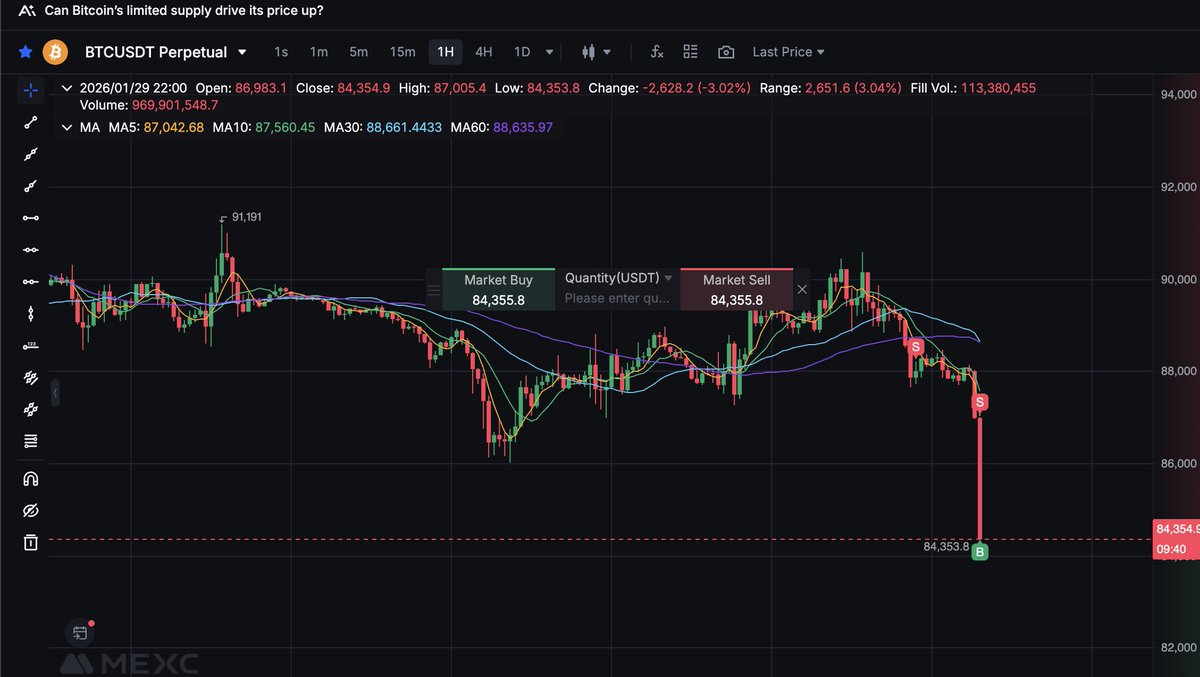Click the indicators fx icon
The width and height of the screenshot is (1200, 677).
pyautogui.click(x=656, y=51)
